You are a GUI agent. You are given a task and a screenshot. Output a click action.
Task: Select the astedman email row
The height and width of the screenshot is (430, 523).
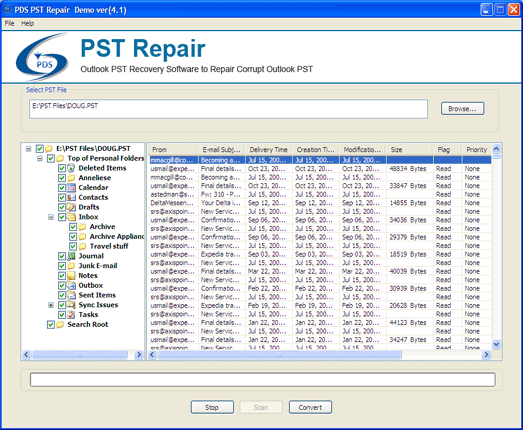point(320,194)
